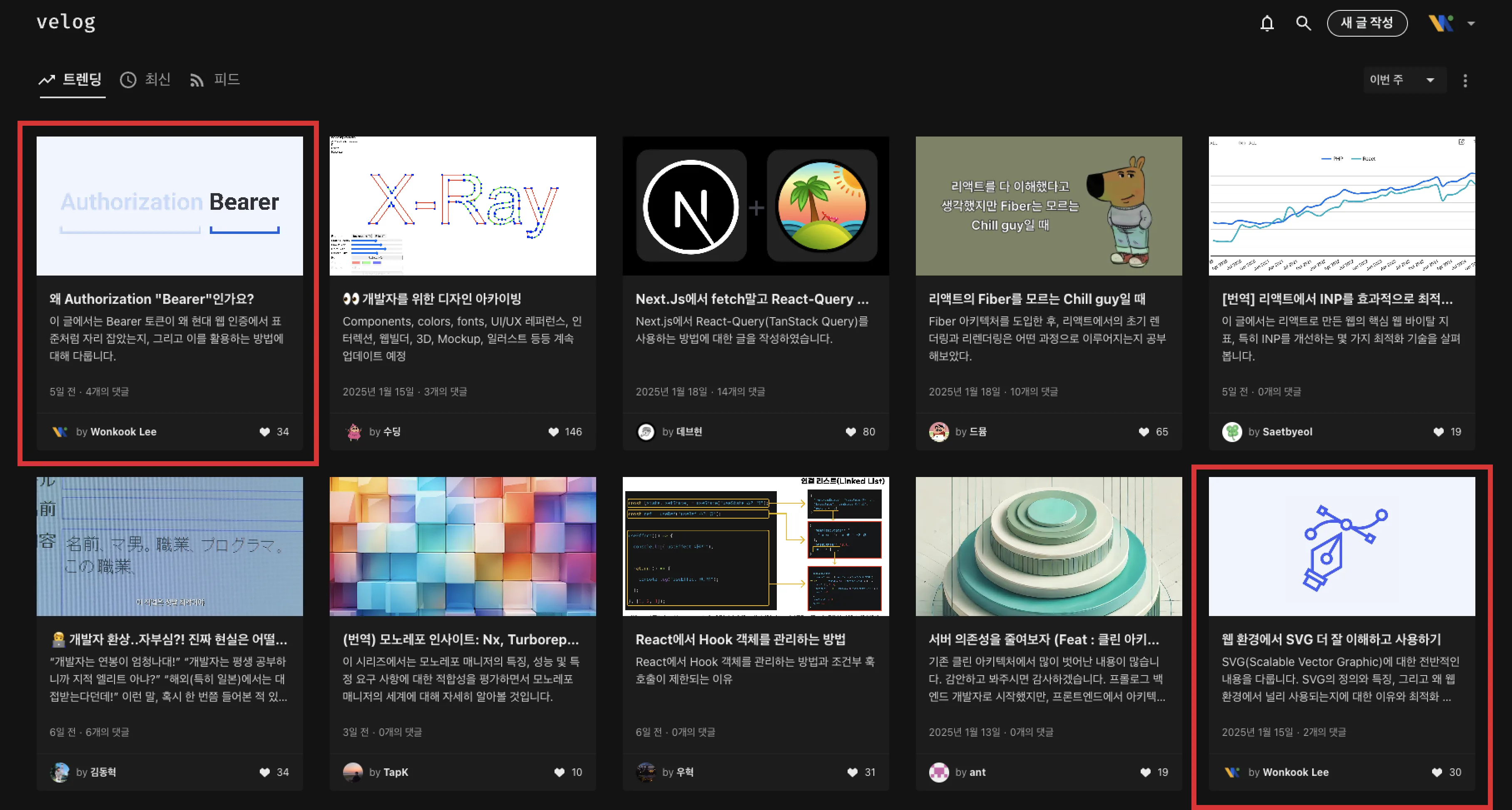The width and height of the screenshot is (1512, 810).
Task: Open the teal stacked discs thumbnail
Action: [1049, 547]
